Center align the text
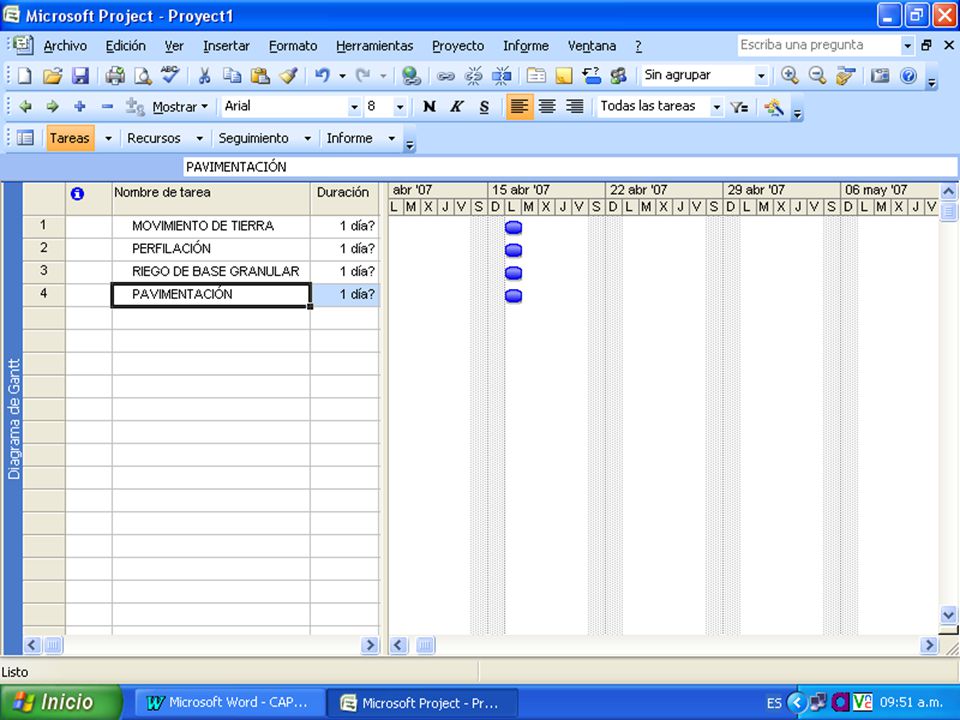Viewport: 960px width, 720px height. (547, 107)
